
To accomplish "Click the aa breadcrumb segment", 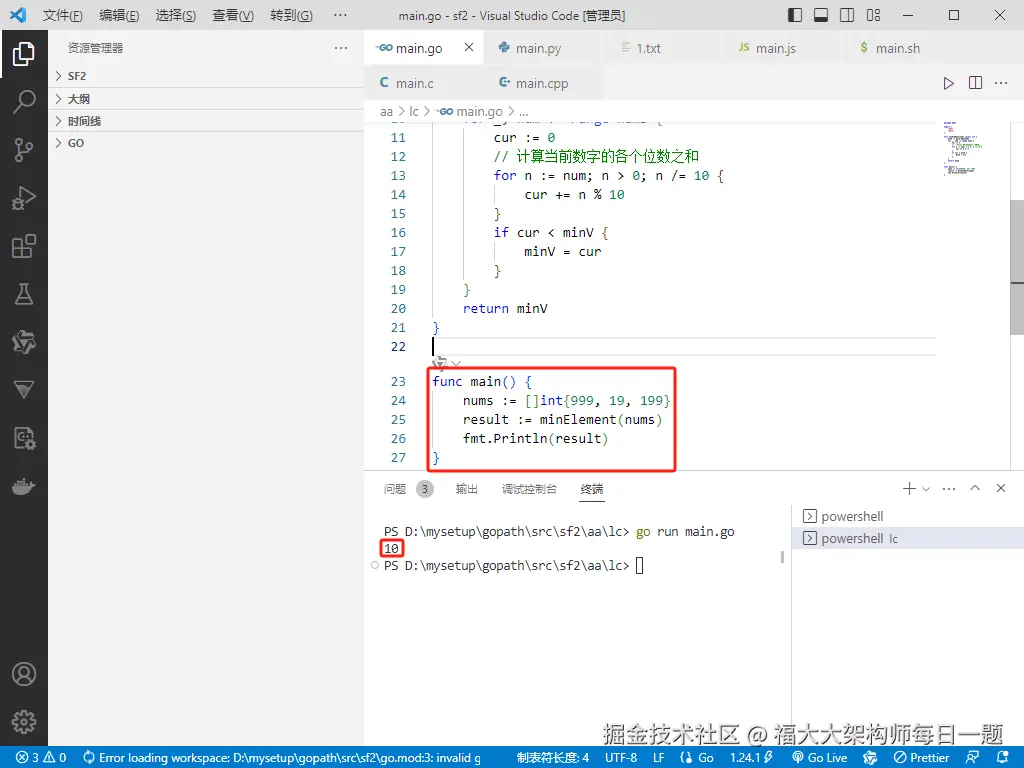I will [387, 112].
